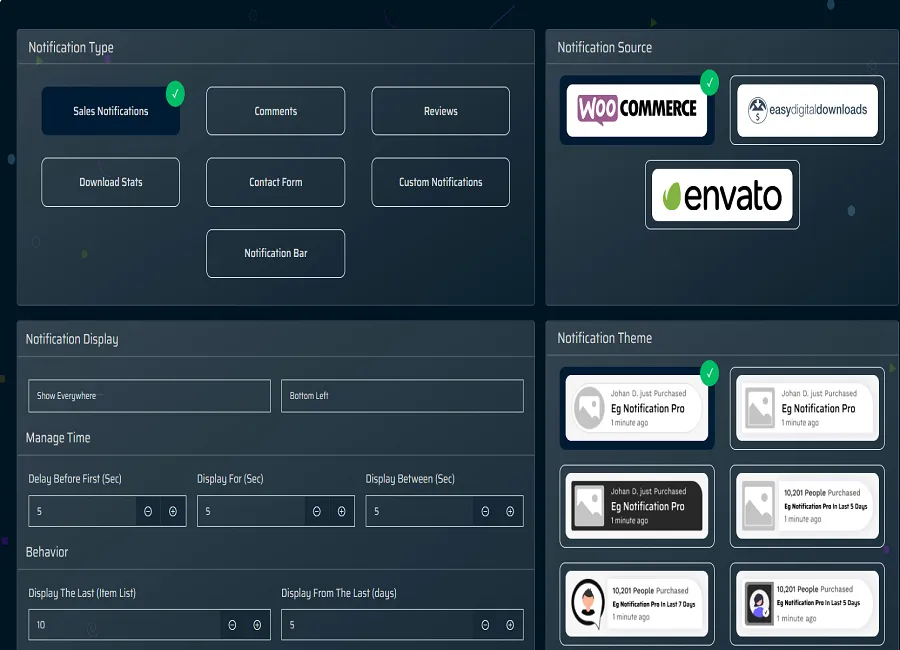Increase Display Between seconds

[x=510, y=511]
